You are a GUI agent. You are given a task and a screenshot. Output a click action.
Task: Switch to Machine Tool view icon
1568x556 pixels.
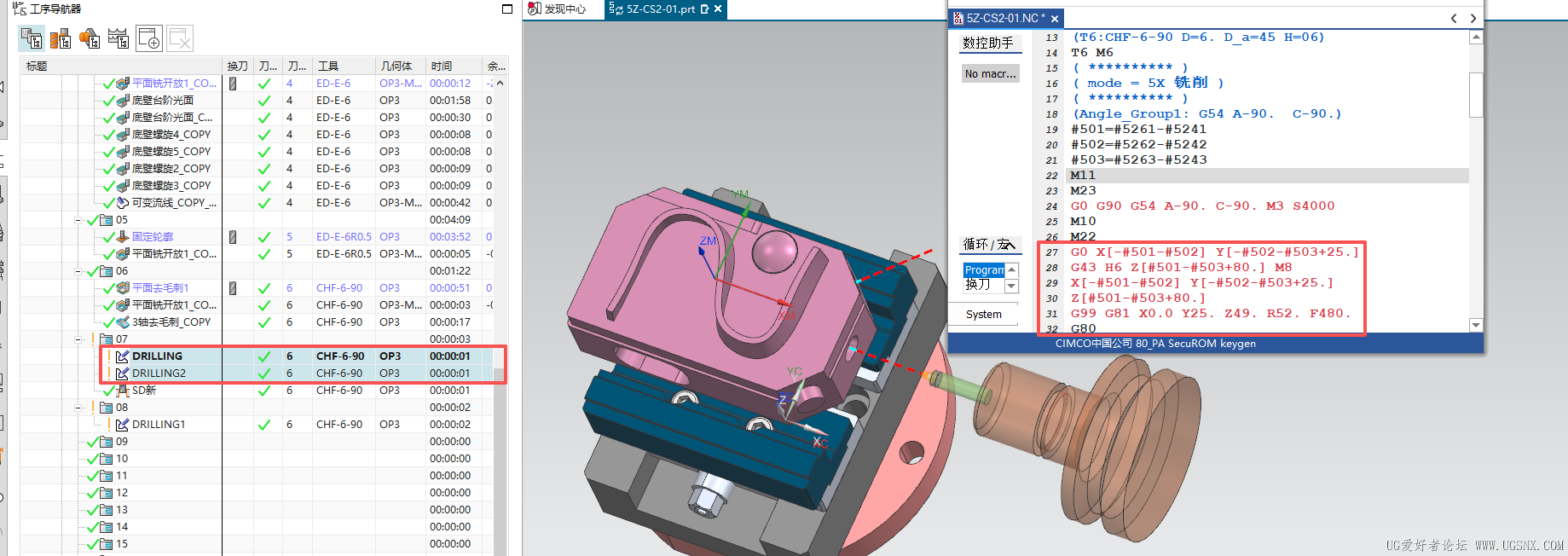point(61,38)
